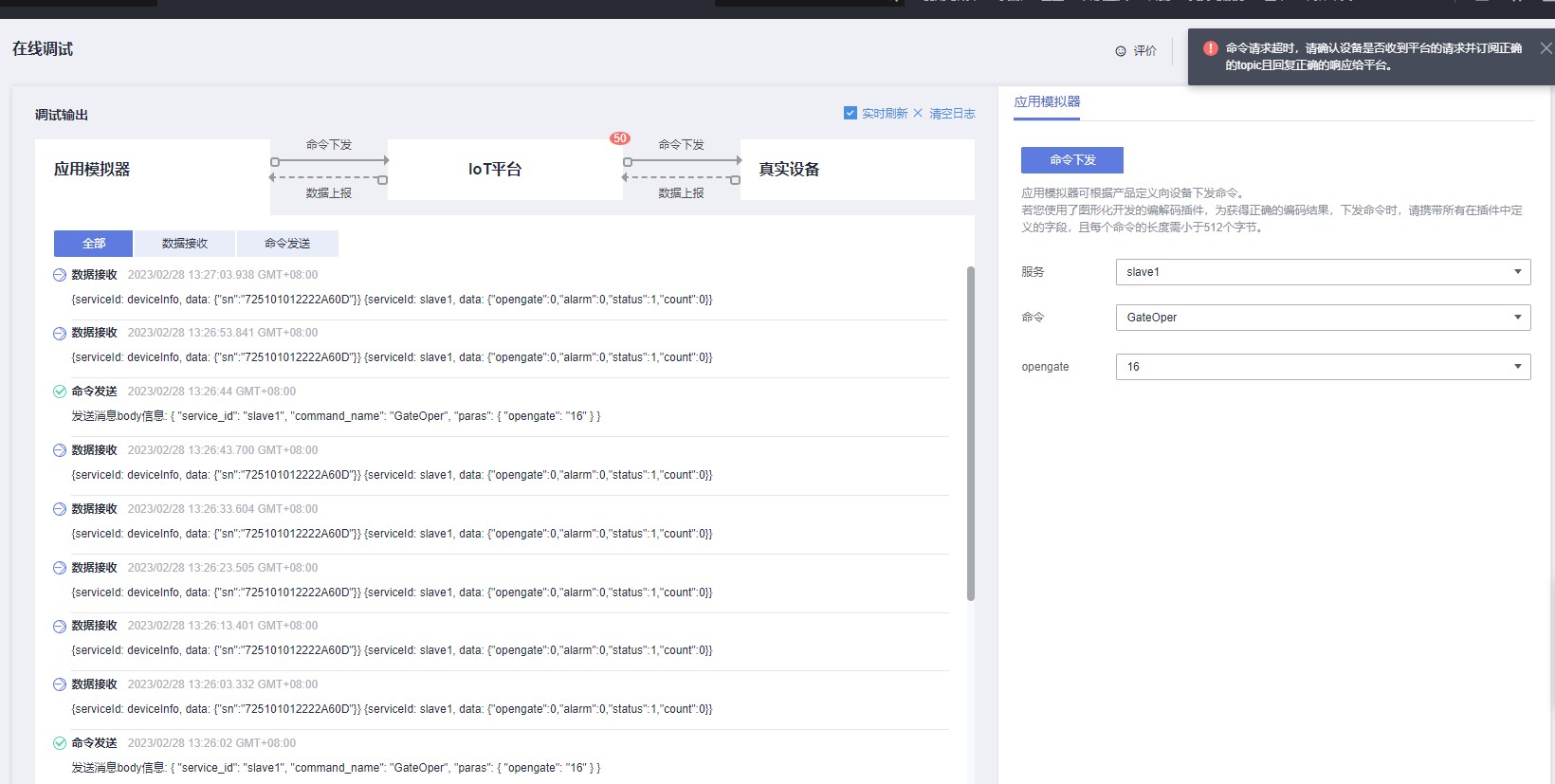Open the opengate dropdown showing 16
The height and width of the screenshot is (784, 1555).
pyautogui.click(x=1323, y=367)
